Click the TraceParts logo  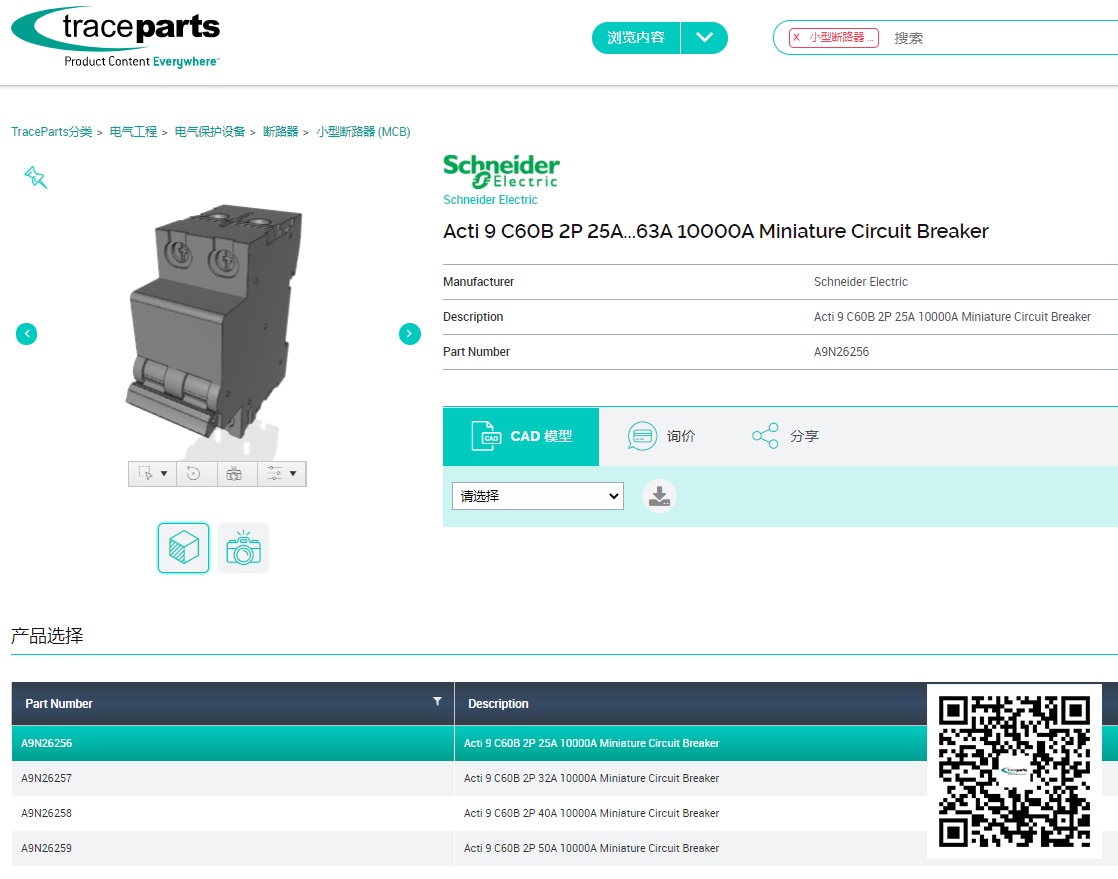(x=116, y=38)
